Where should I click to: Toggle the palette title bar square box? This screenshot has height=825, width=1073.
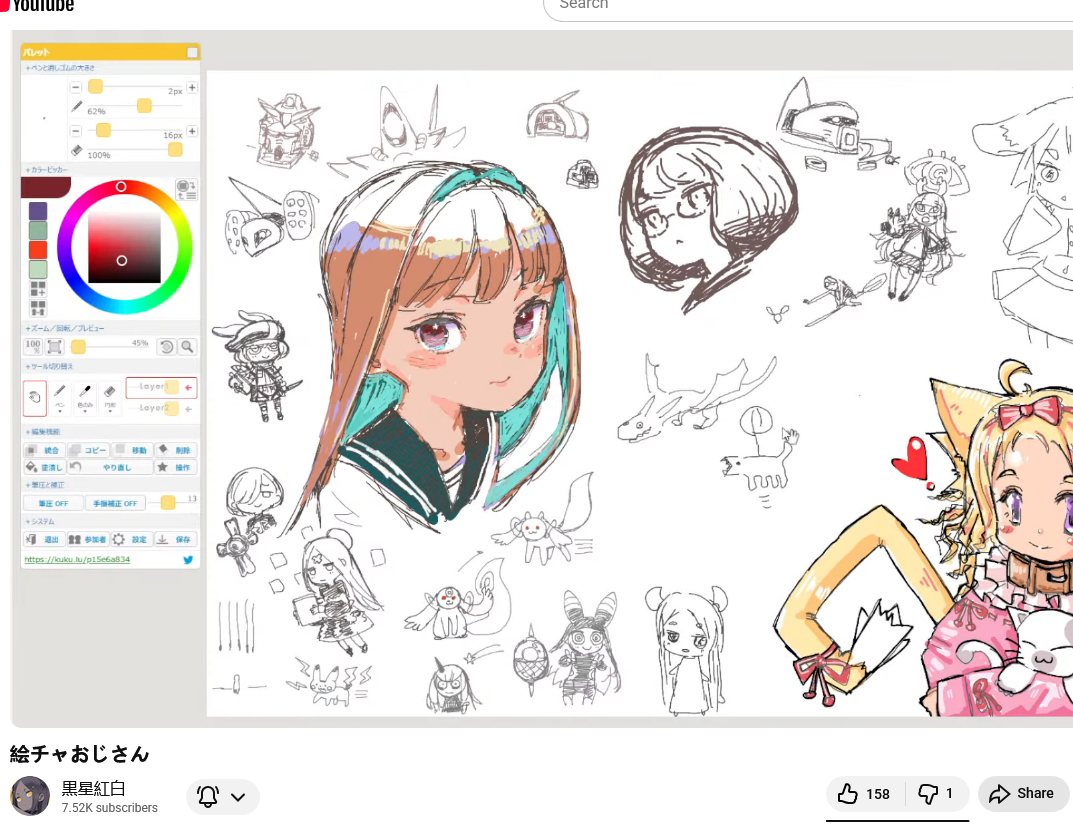[x=192, y=52]
